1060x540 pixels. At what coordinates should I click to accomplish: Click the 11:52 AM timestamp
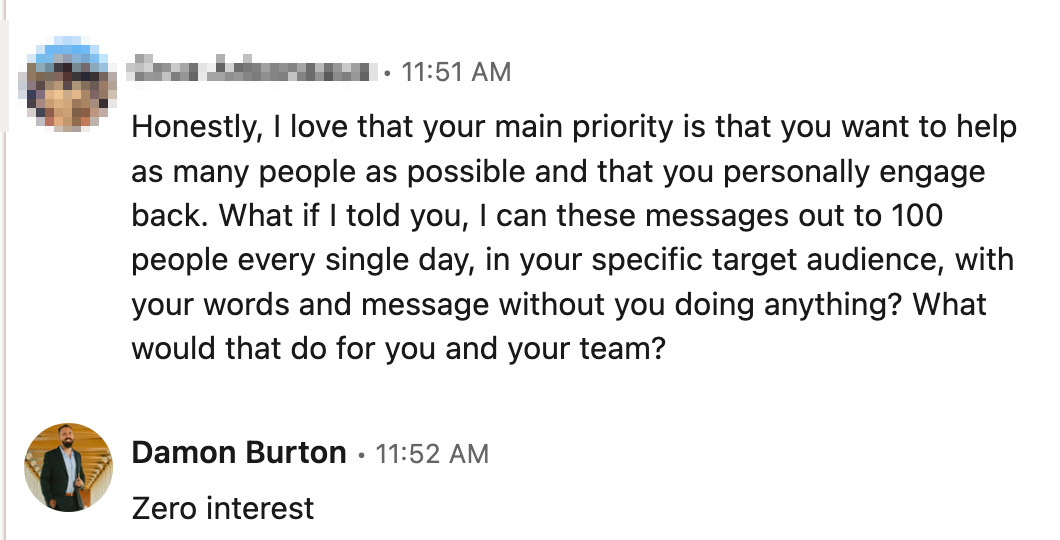[x=431, y=453]
